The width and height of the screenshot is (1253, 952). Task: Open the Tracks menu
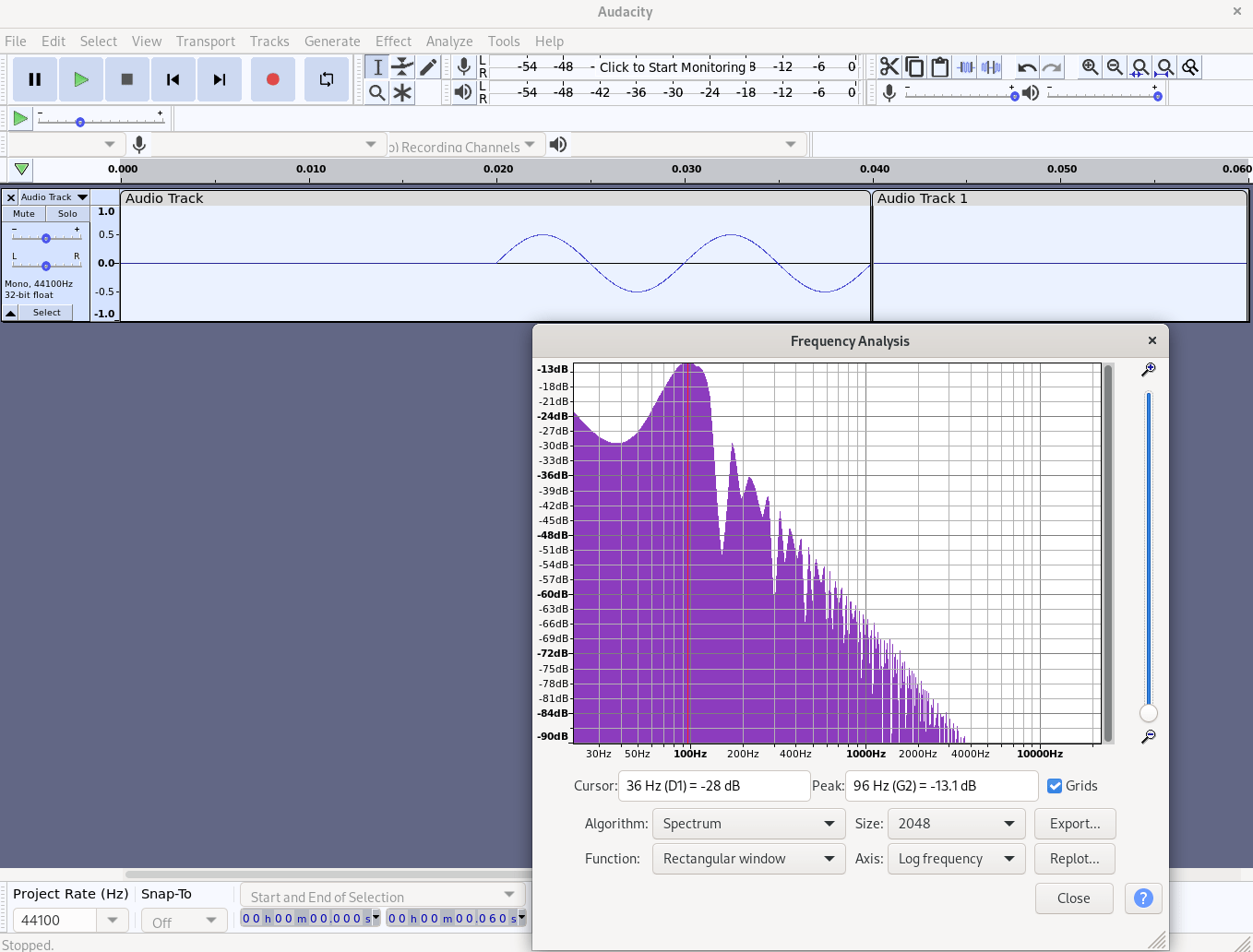pos(269,42)
